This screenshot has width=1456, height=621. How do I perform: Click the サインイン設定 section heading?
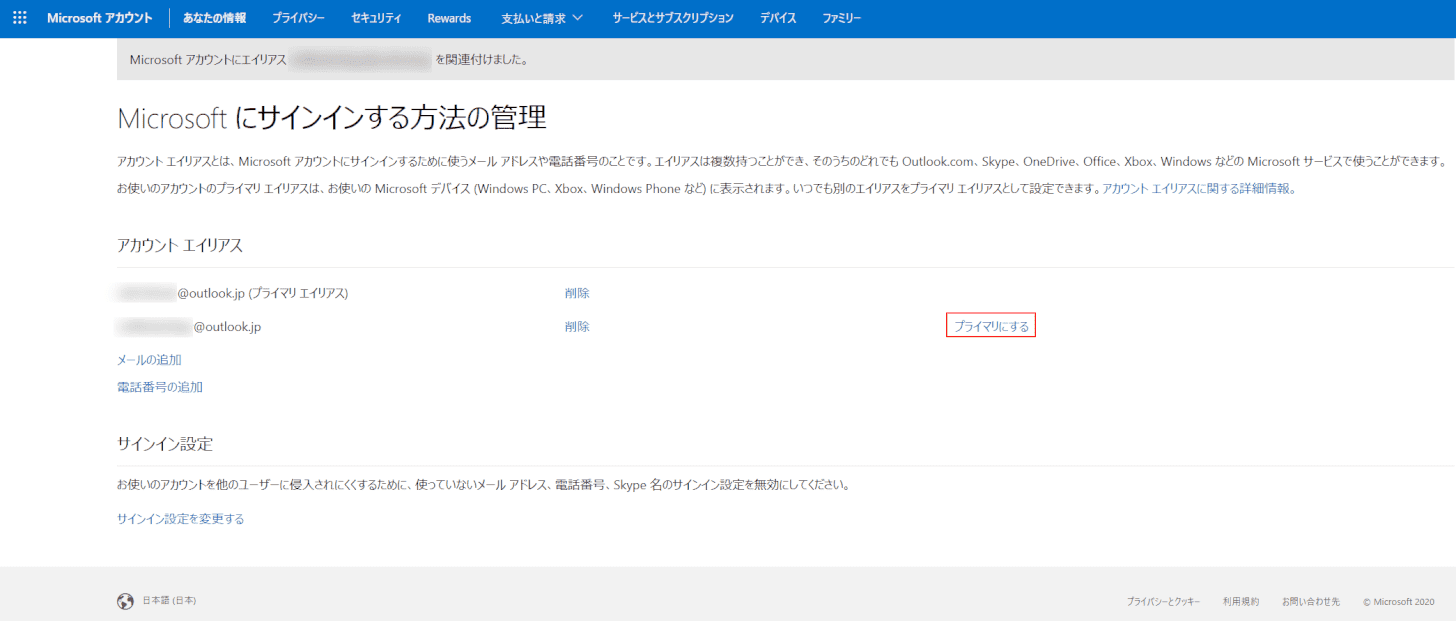[x=165, y=443]
